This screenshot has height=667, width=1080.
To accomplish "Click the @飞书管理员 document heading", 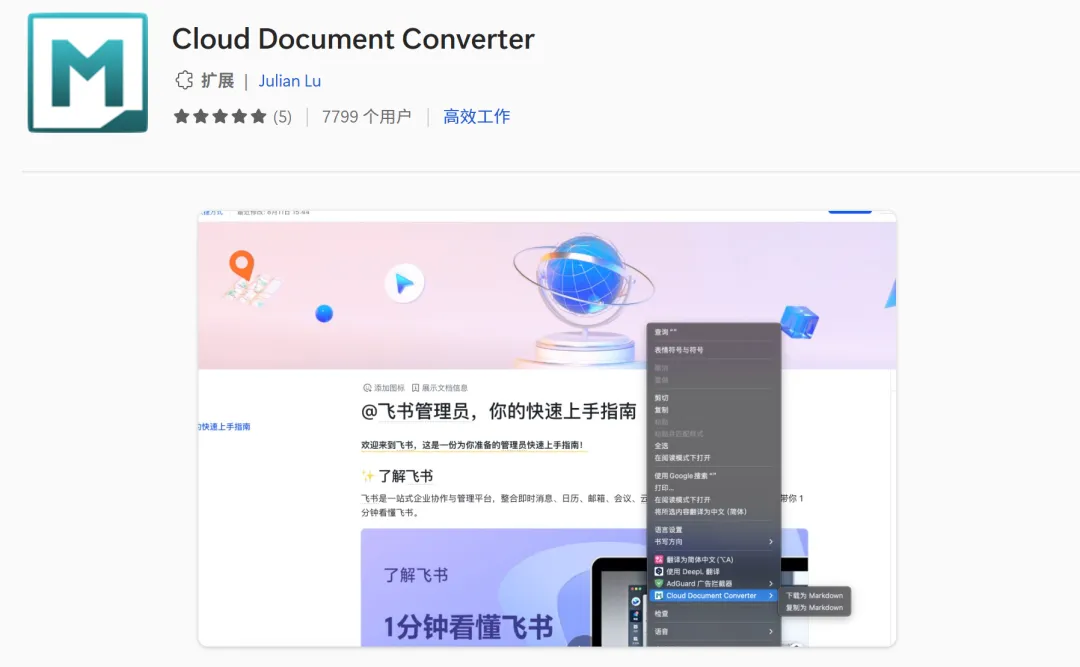I will coord(499,411).
